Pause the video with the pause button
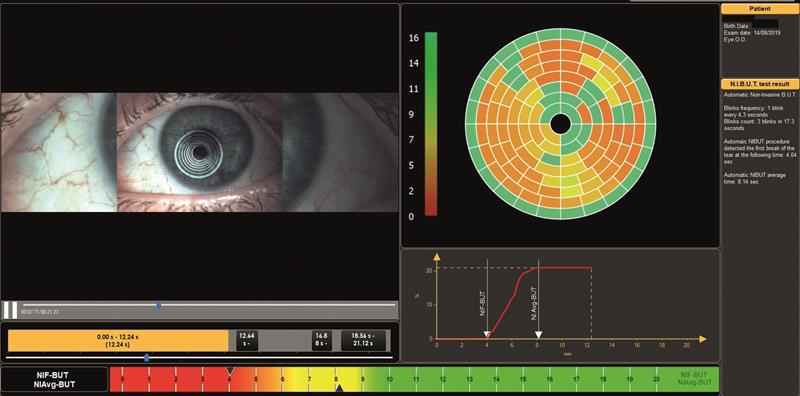Viewport: 800px width, 396px height. click(10, 310)
